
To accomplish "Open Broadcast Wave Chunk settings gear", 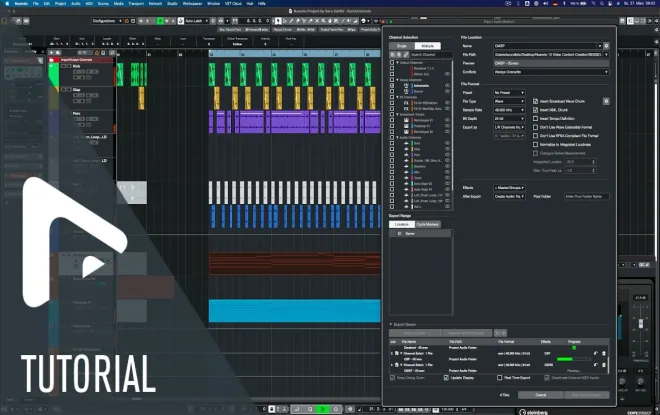I will [x=606, y=101].
